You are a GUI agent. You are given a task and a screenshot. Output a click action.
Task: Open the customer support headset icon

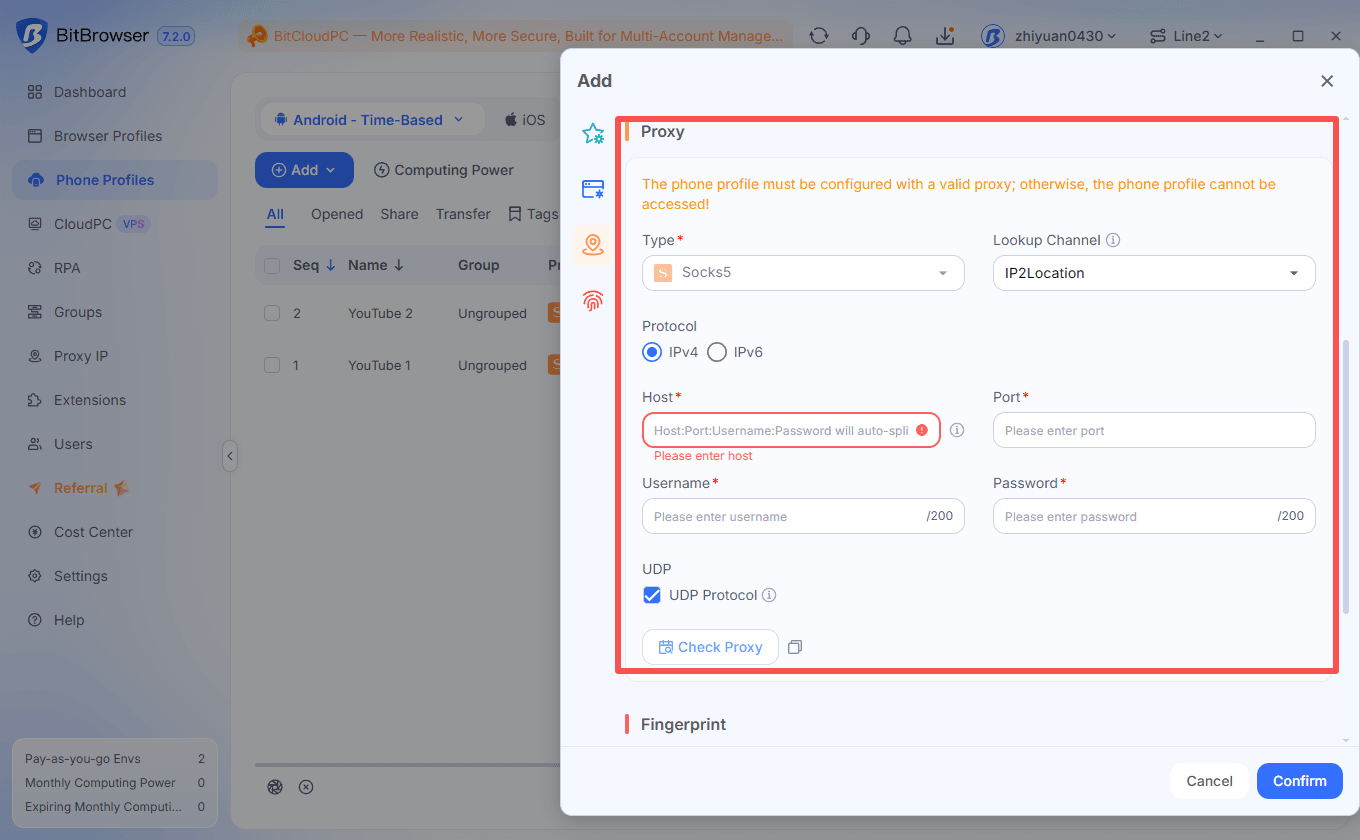pos(861,36)
